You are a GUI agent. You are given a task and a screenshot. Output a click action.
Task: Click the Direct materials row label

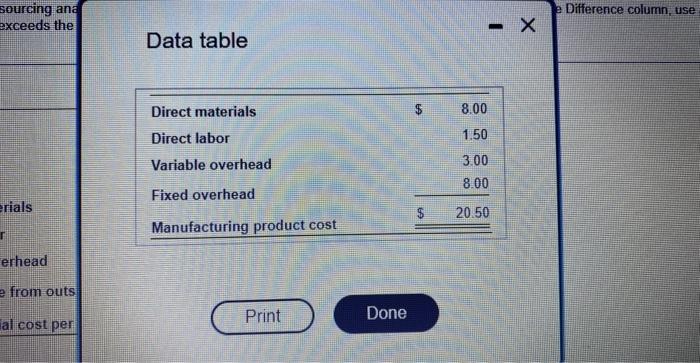coord(204,112)
